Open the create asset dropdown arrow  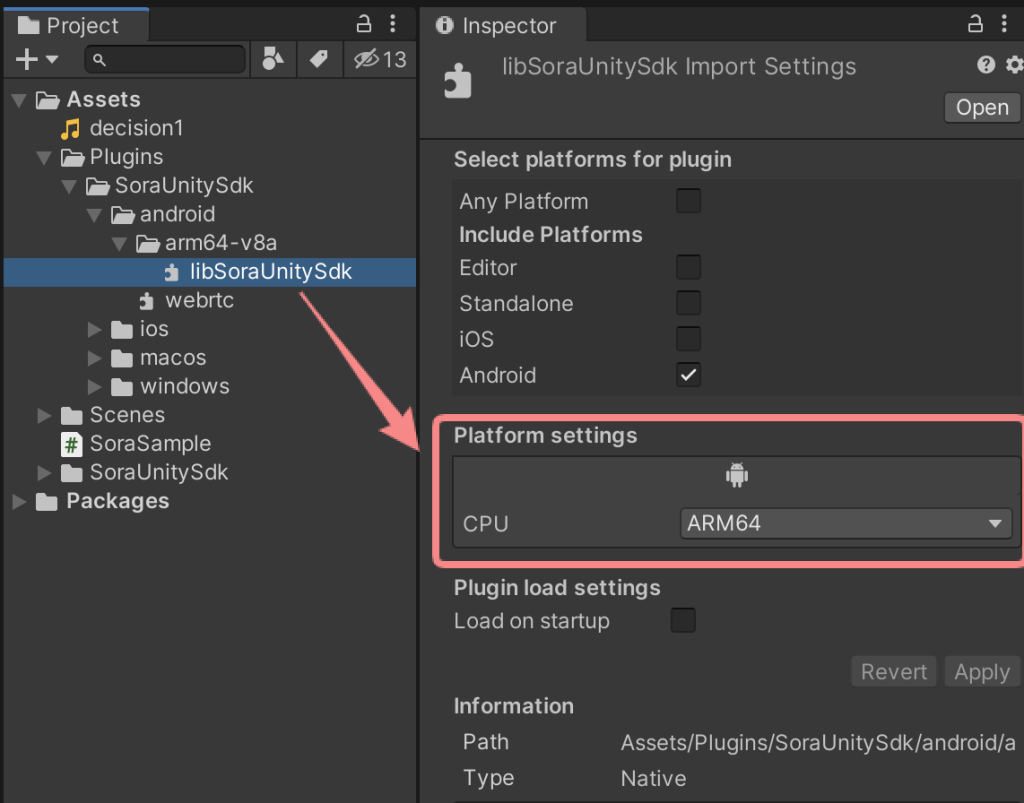pyautogui.click(x=52, y=59)
